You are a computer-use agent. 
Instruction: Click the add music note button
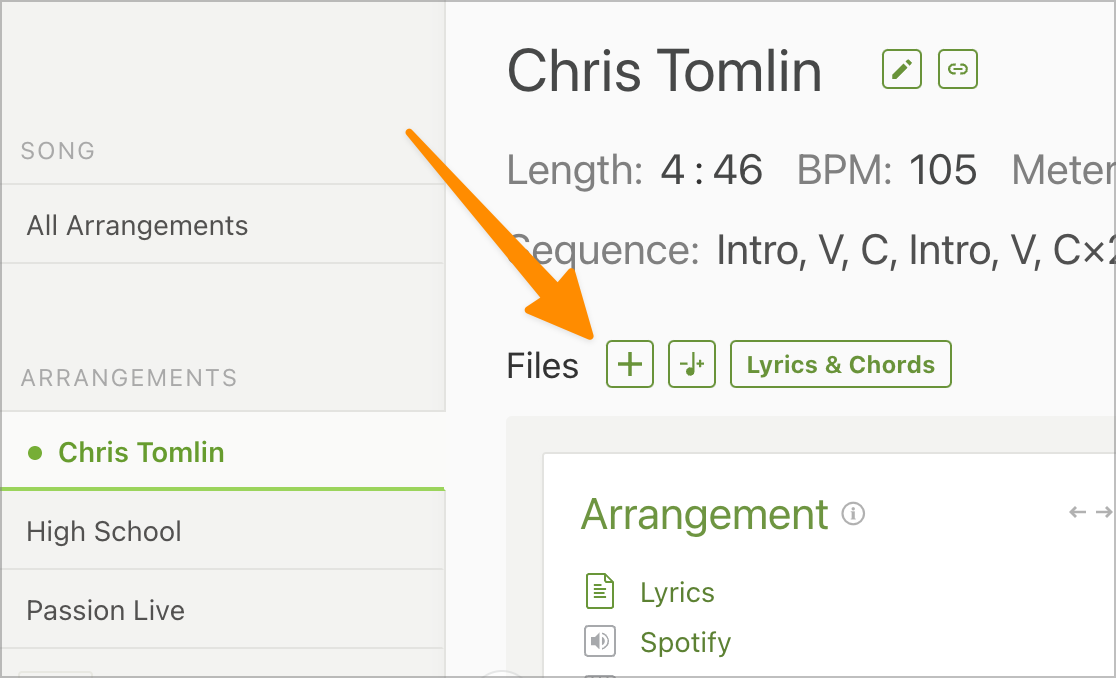point(692,364)
